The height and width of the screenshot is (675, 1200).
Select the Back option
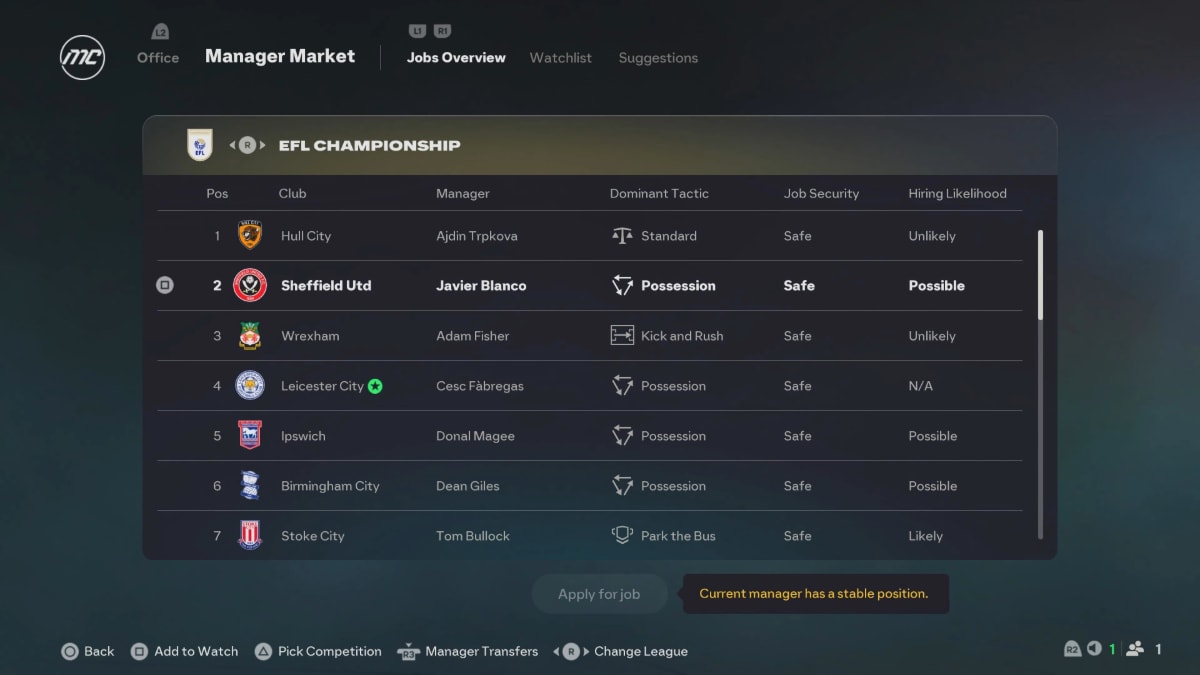[88, 651]
